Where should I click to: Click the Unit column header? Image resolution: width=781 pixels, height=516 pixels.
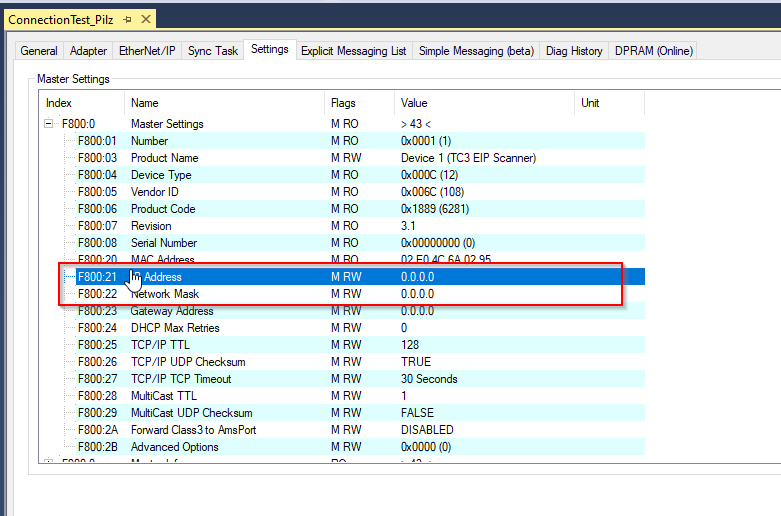(x=609, y=103)
